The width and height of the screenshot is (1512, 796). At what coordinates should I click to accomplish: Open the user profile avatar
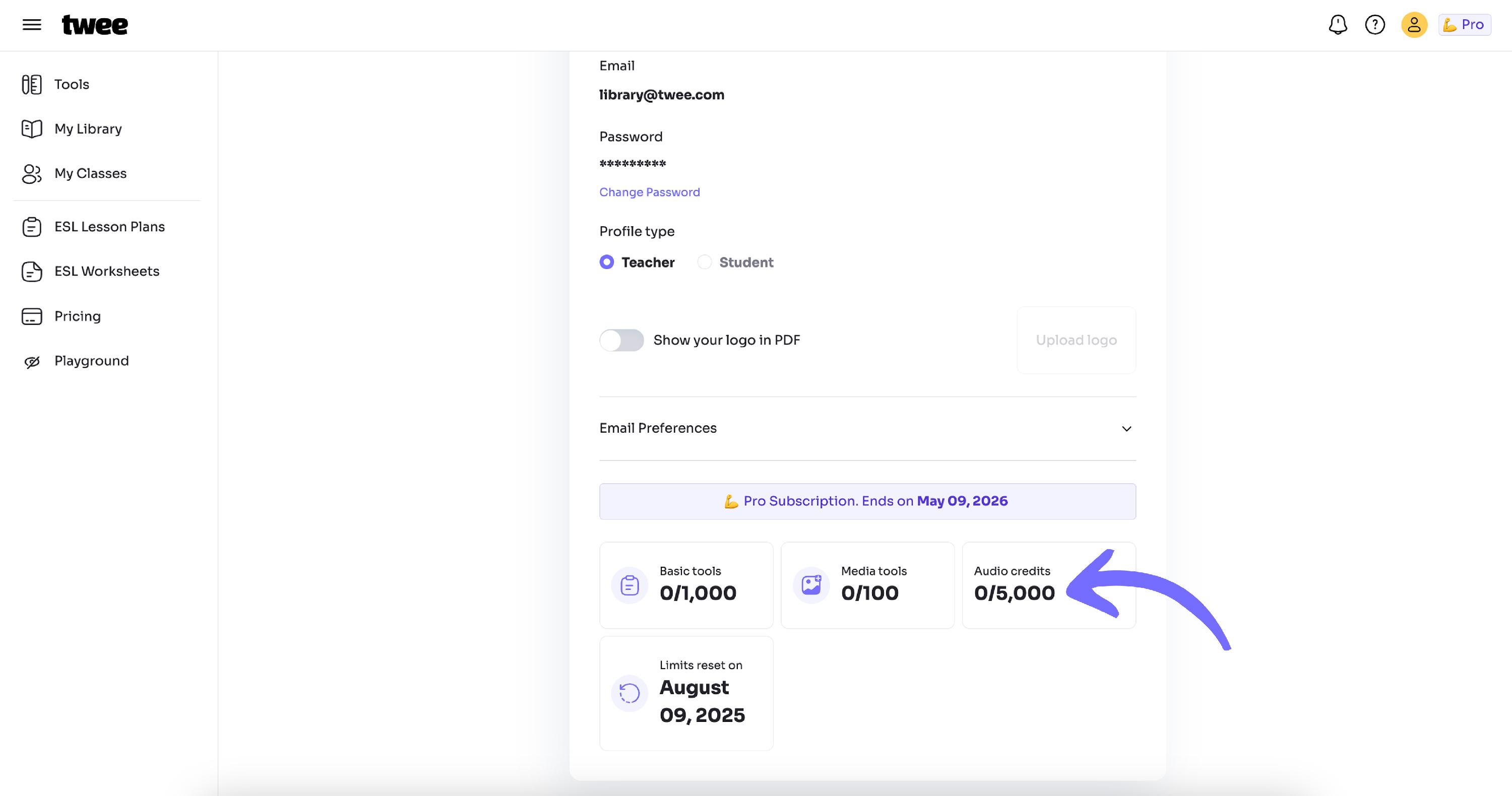(1414, 25)
